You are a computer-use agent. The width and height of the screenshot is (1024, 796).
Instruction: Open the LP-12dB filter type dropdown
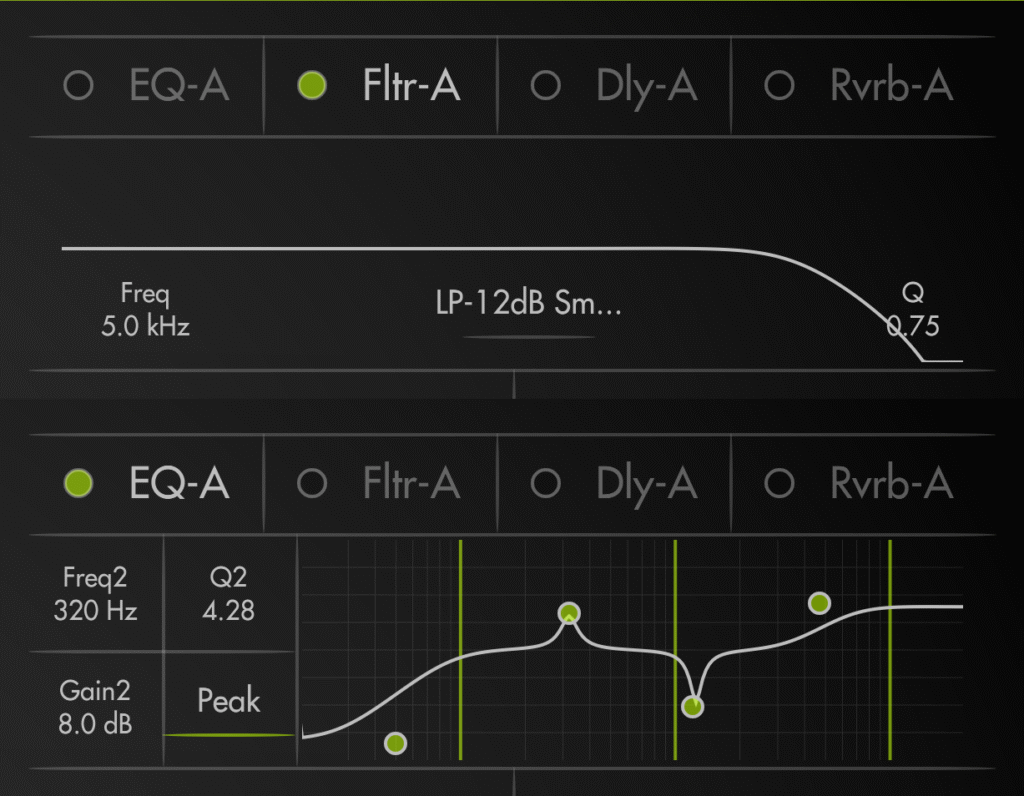click(x=529, y=305)
